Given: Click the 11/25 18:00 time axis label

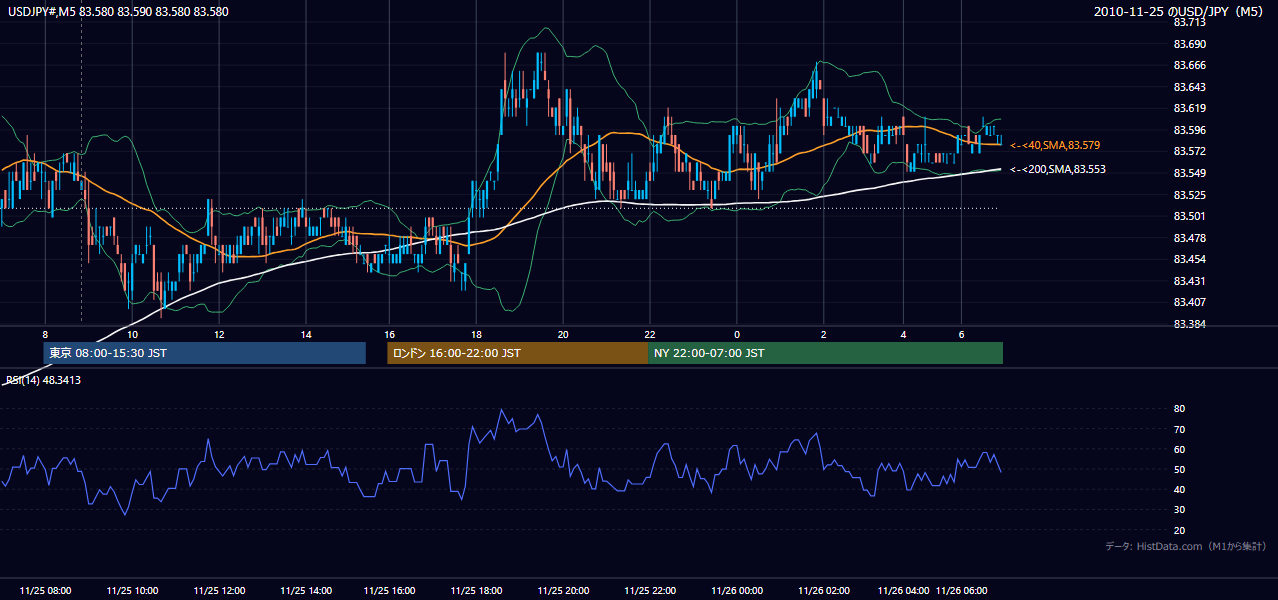Looking at the screenshot, I should 477,590.
